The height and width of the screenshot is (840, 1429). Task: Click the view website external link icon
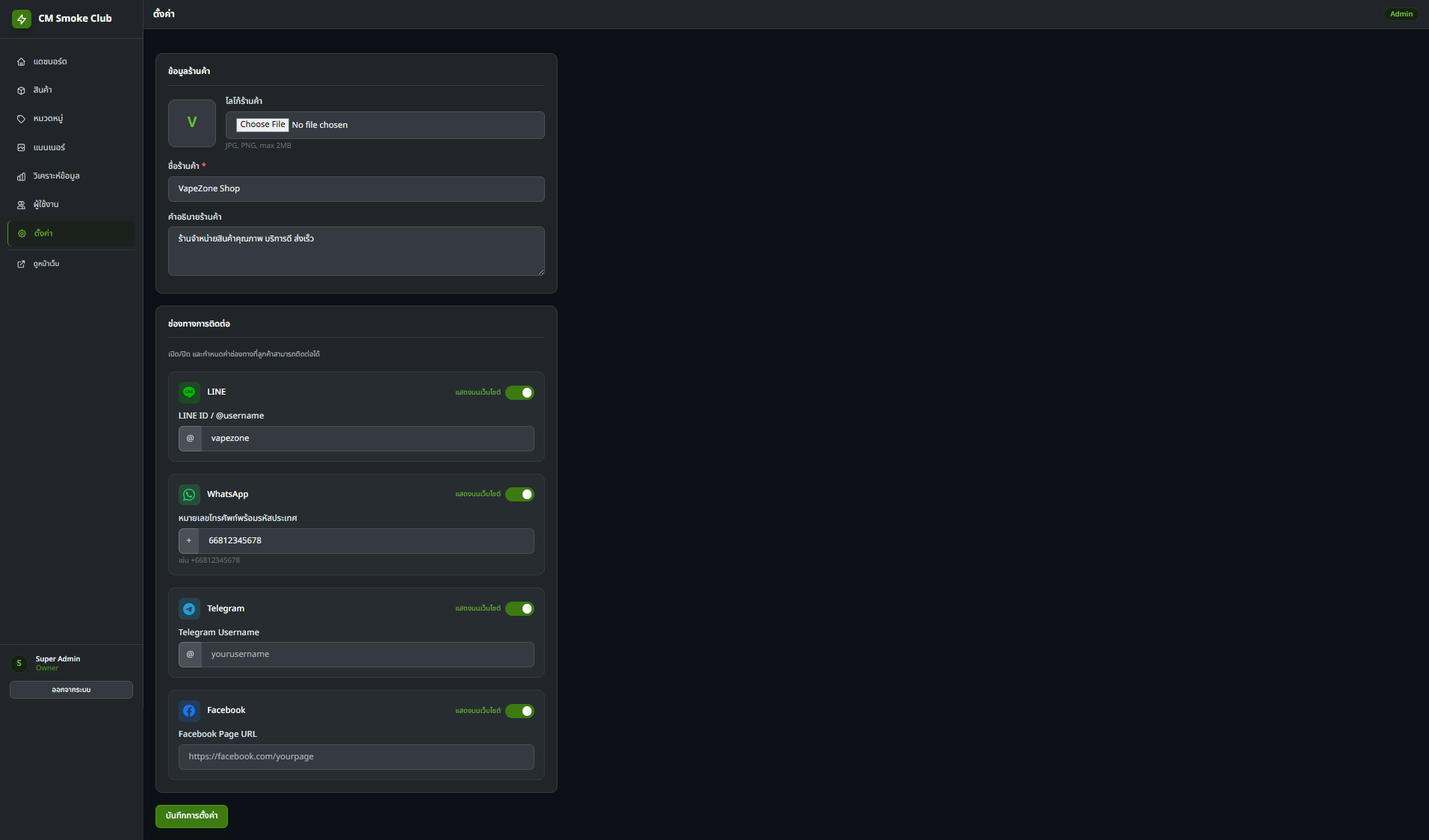point(21,264)
